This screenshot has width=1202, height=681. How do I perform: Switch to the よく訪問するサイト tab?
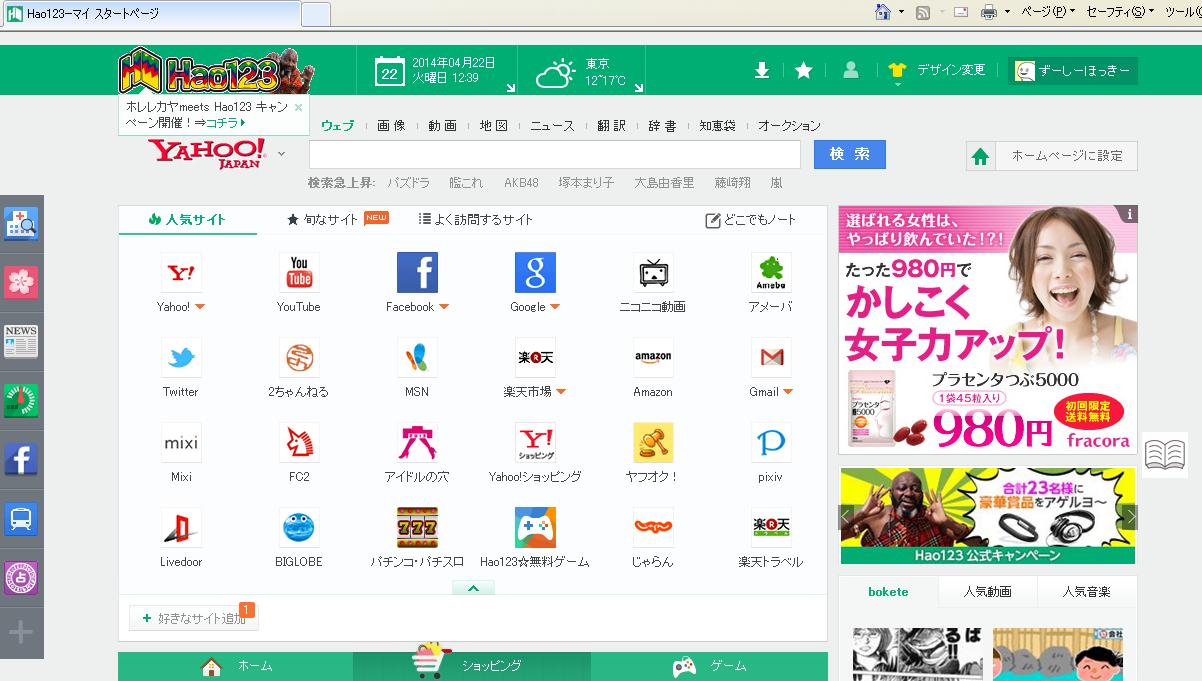[475, 219]
